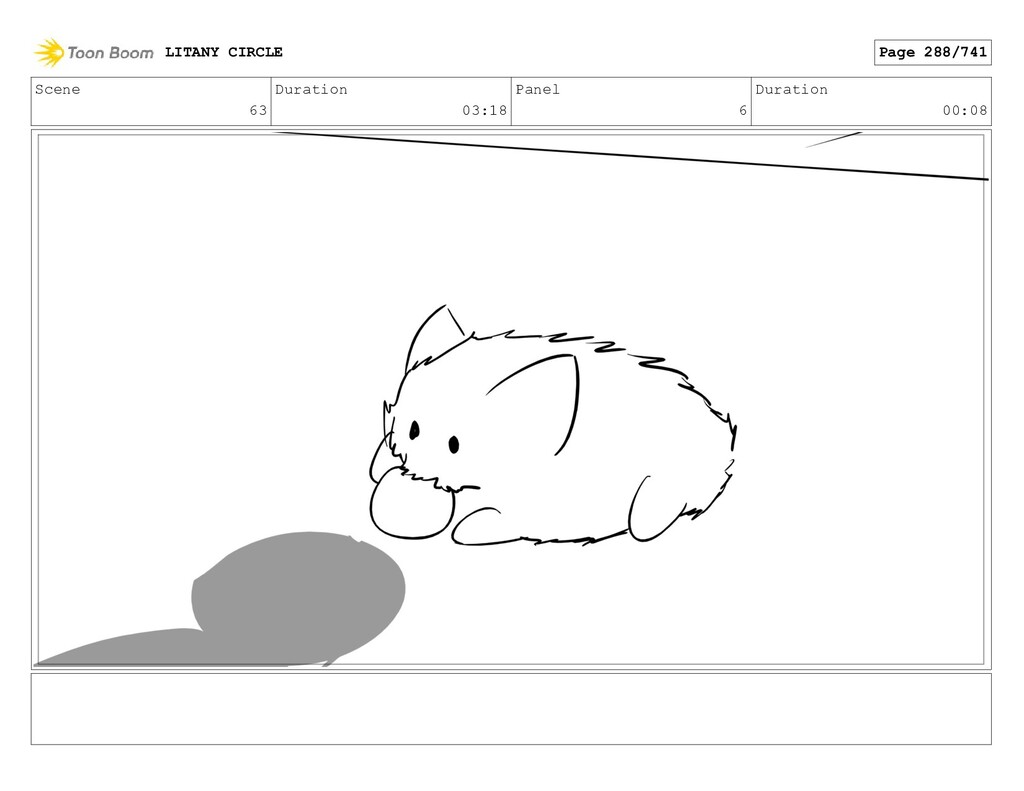Click the Page 288/741 indicator box
This screenshot has height=791, width=1024.
(932, 52)
